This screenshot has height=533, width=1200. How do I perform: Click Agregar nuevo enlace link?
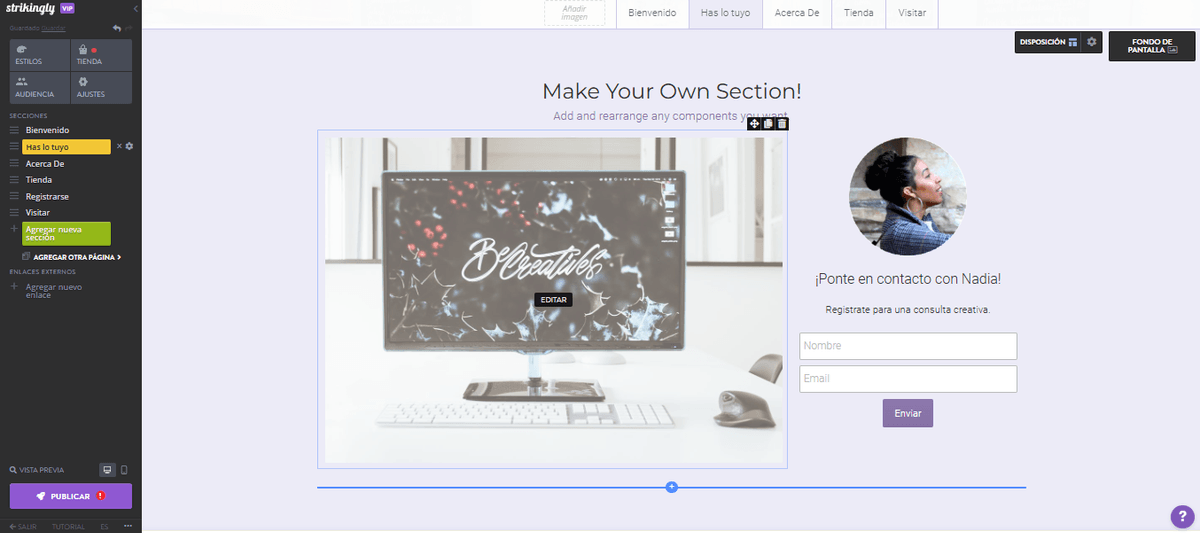click(54, 291)
